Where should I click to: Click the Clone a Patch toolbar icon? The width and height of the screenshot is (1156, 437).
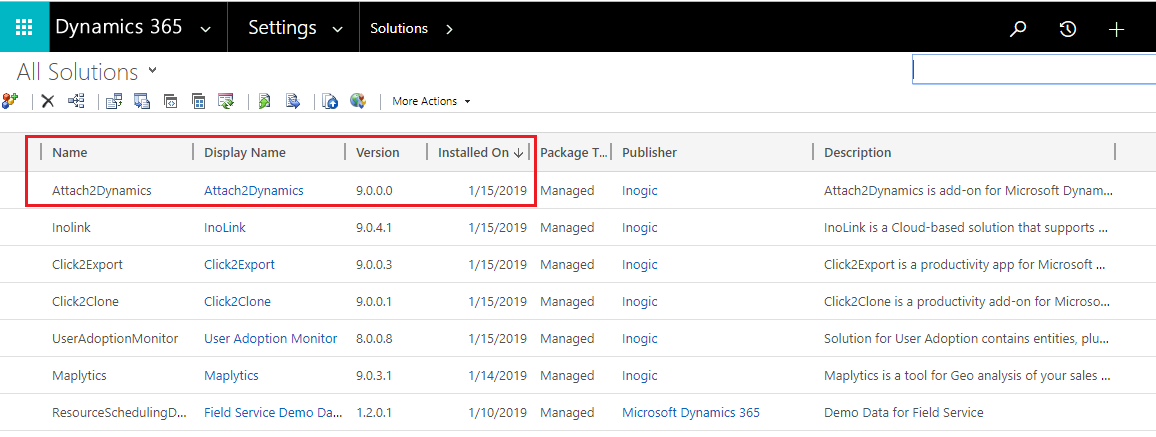point(170,101)
